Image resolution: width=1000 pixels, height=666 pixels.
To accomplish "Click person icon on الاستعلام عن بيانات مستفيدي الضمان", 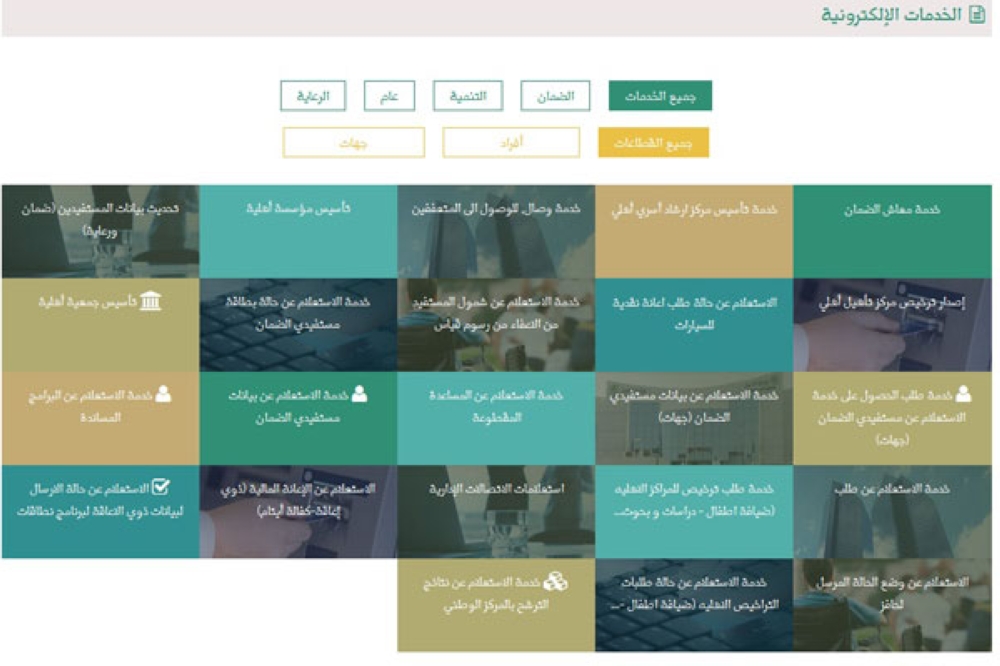I will 359,394.
